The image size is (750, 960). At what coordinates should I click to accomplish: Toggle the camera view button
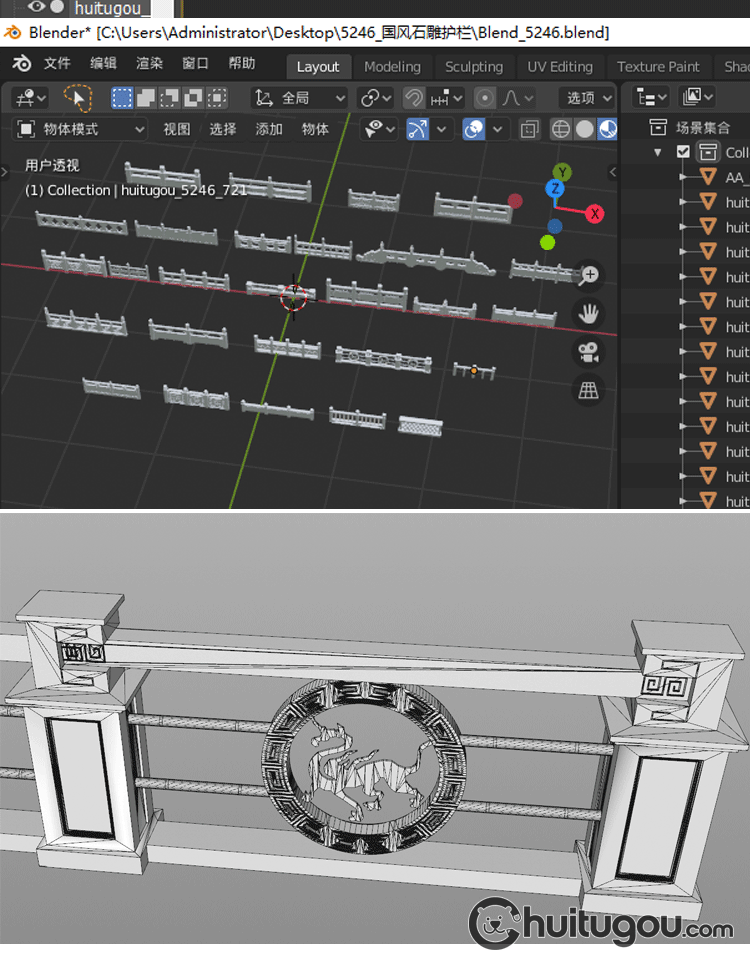[588, 353]
